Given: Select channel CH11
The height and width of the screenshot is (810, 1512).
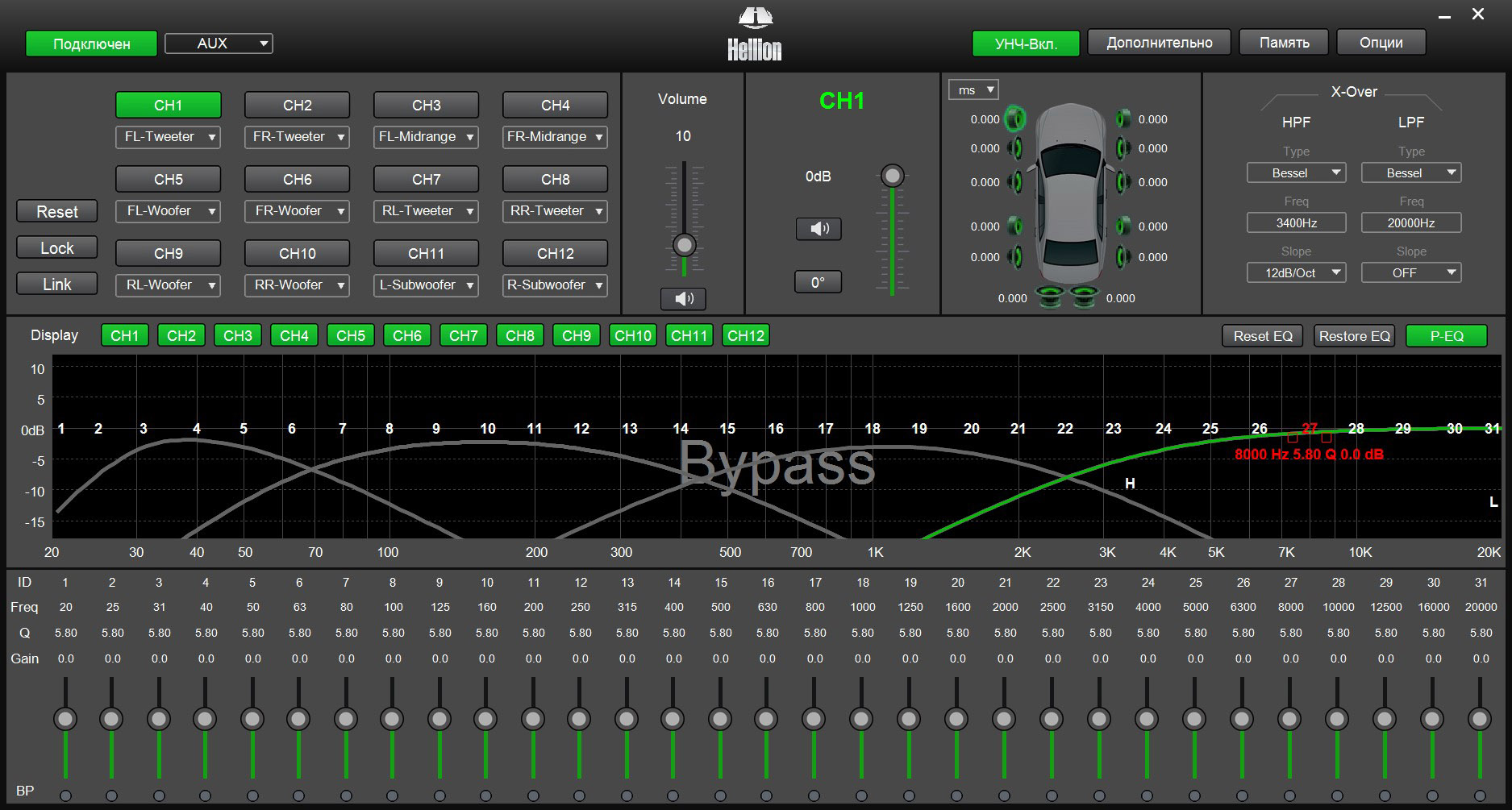Looking at the screenshot, I should [427, 253].
